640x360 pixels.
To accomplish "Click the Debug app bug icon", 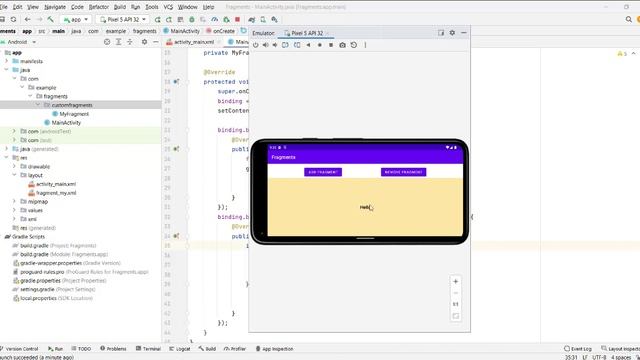I will 192,19.
